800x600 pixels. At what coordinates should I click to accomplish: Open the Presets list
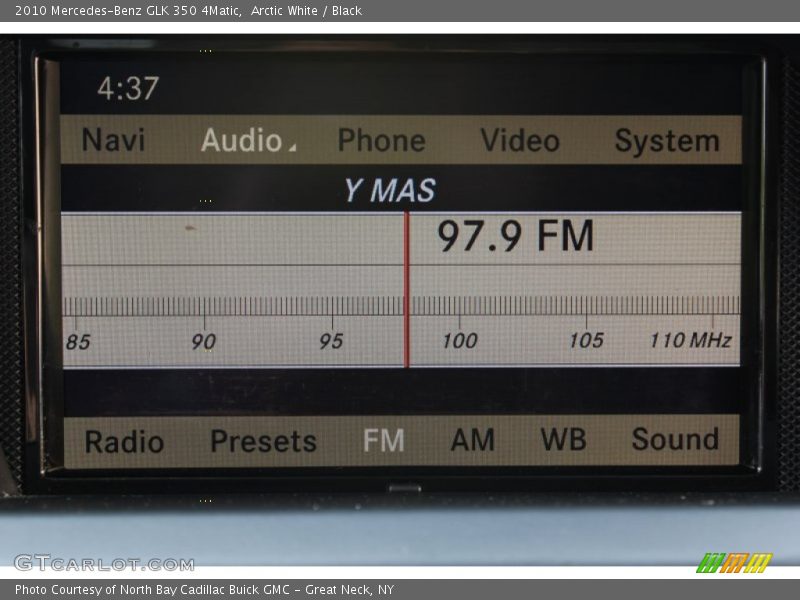[263, 441]
